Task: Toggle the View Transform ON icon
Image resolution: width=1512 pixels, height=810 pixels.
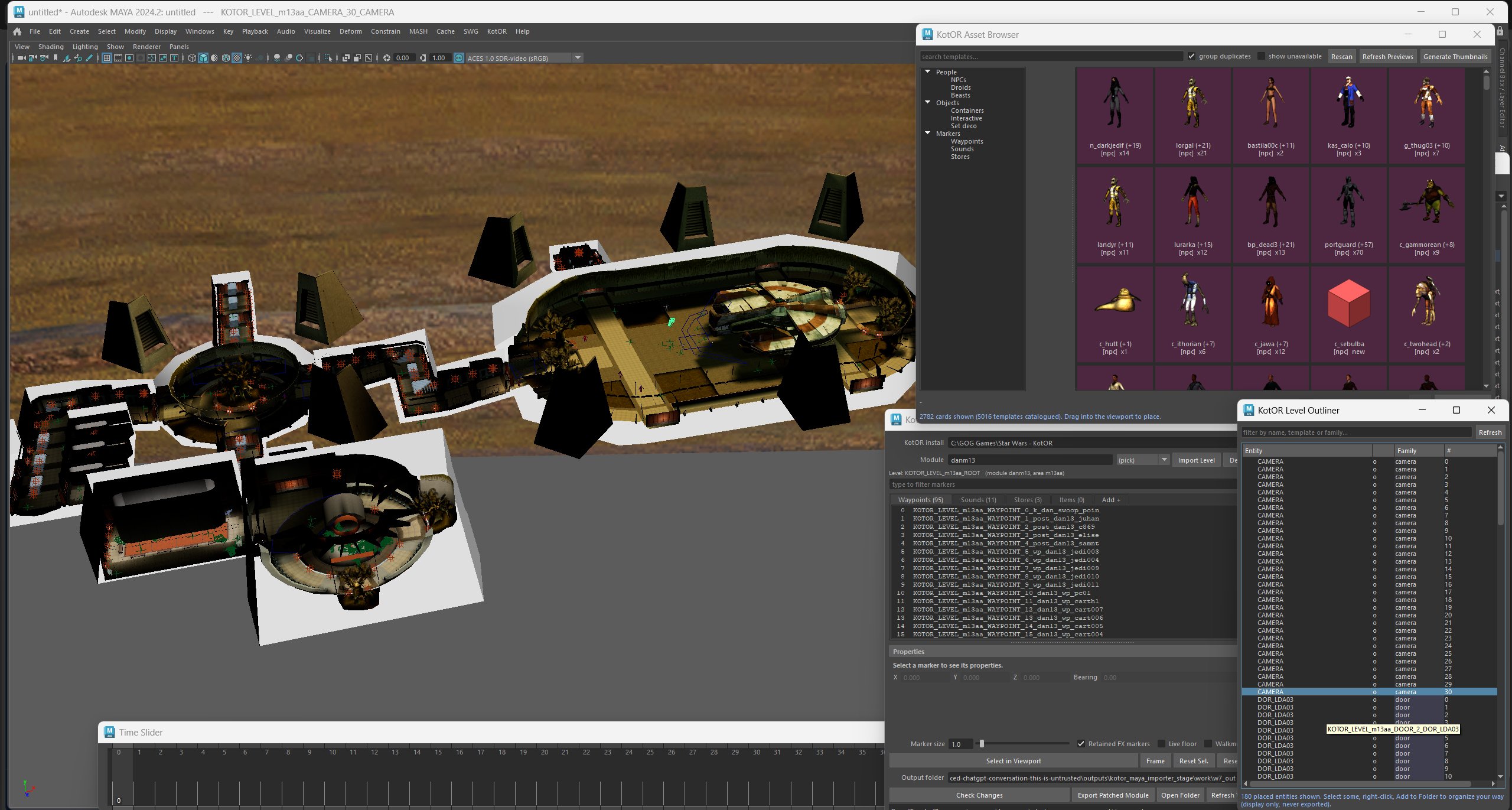Action: (459, 58)
